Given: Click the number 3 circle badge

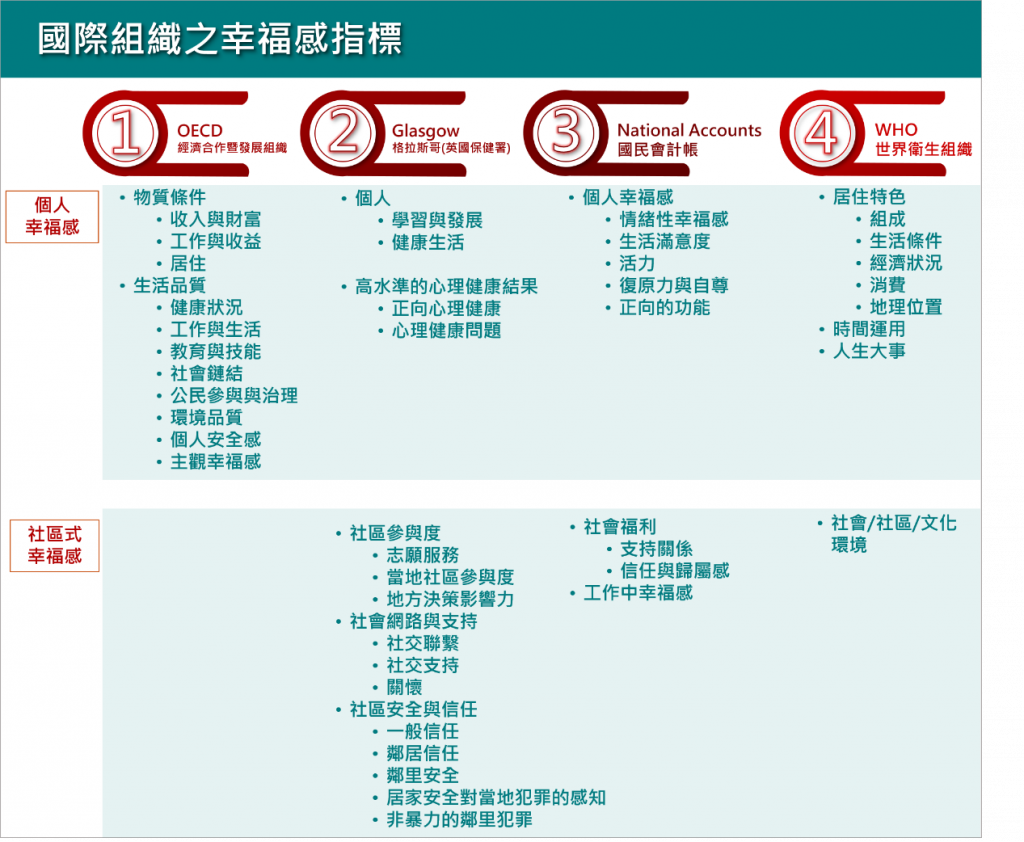Looking at the screenshot, I should tap(566, 133).
